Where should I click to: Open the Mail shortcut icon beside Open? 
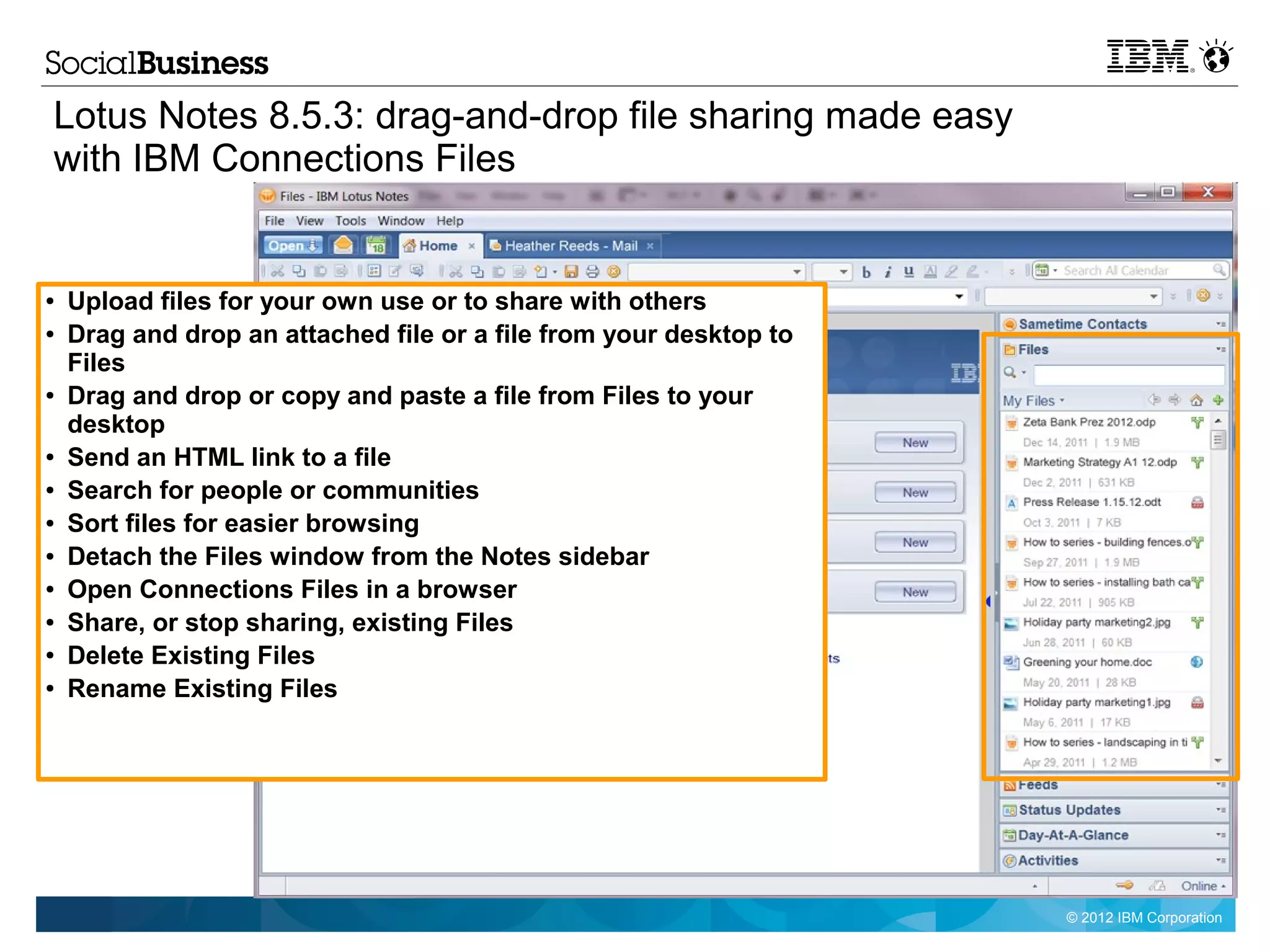pyautogui.click(x=343, y=246)
